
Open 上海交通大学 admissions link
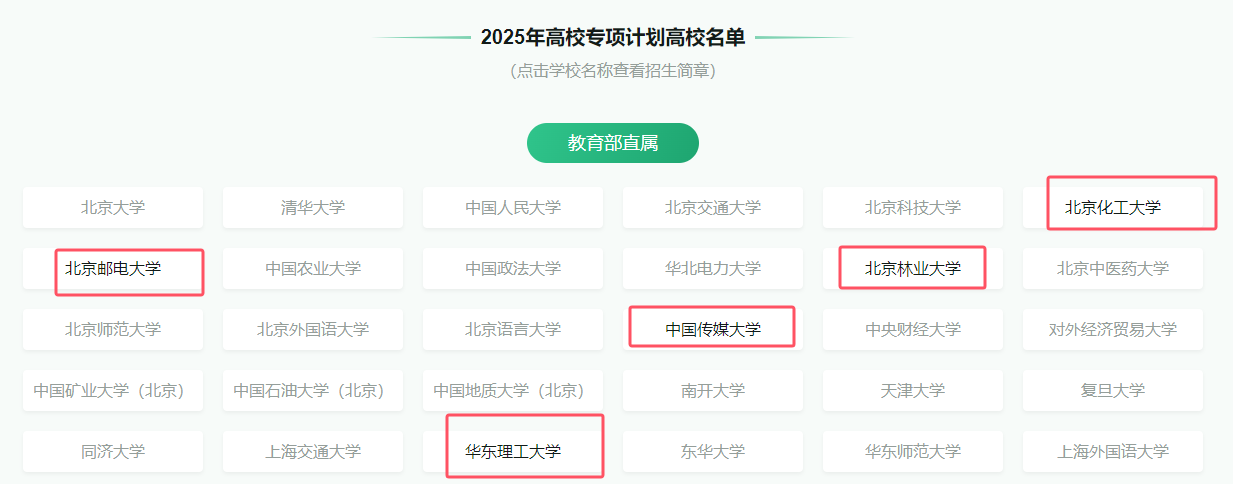(313, 451)
